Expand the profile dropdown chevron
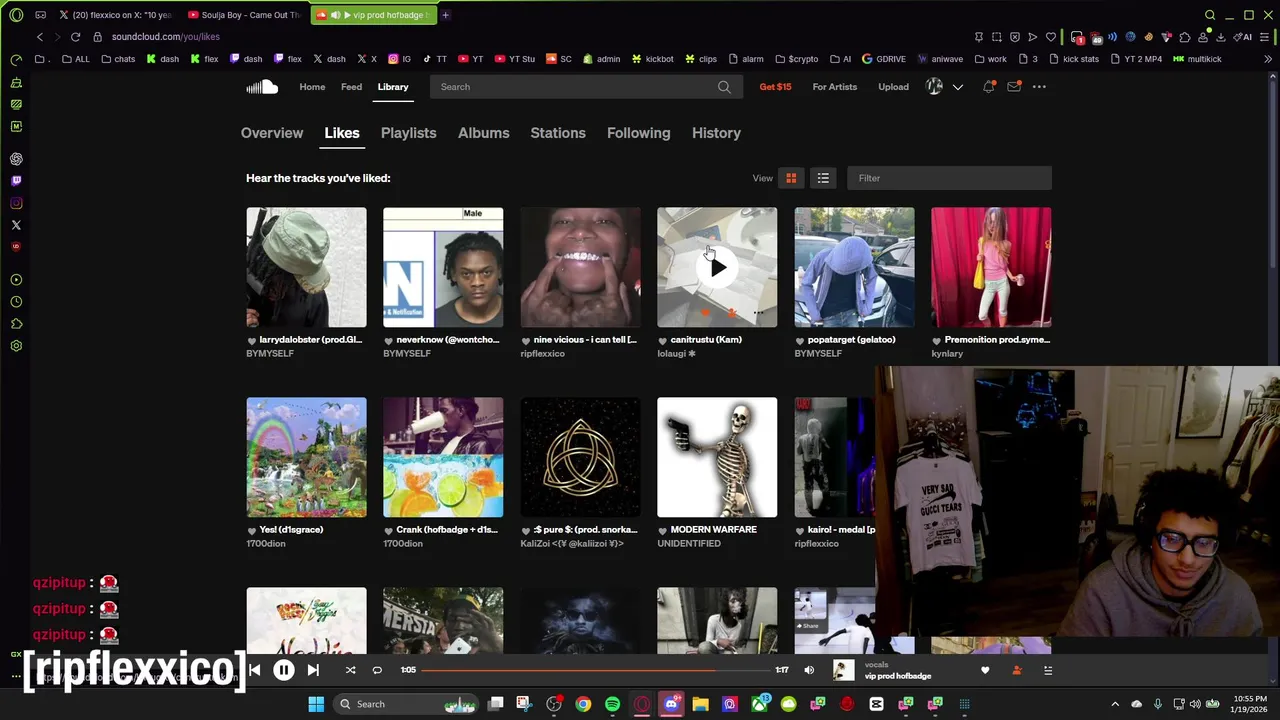Image resolution: width=1280 pixels, height=720 pixels. point(957,87)
